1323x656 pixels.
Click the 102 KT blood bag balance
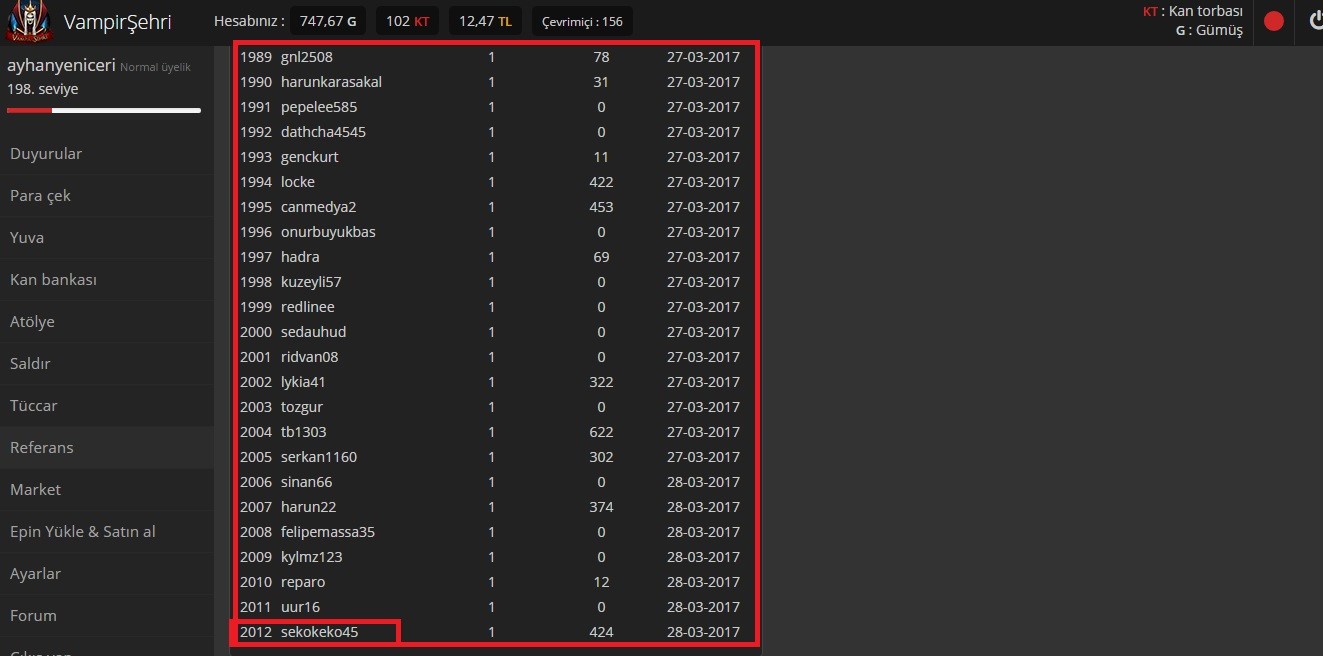tap(407, 21)
